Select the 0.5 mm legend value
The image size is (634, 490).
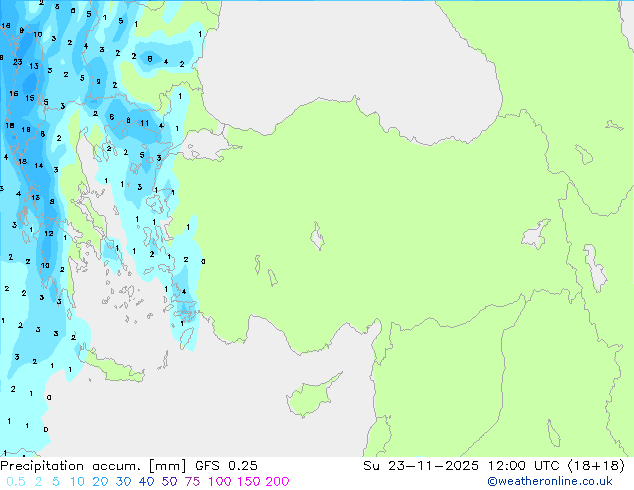[16, 482]
